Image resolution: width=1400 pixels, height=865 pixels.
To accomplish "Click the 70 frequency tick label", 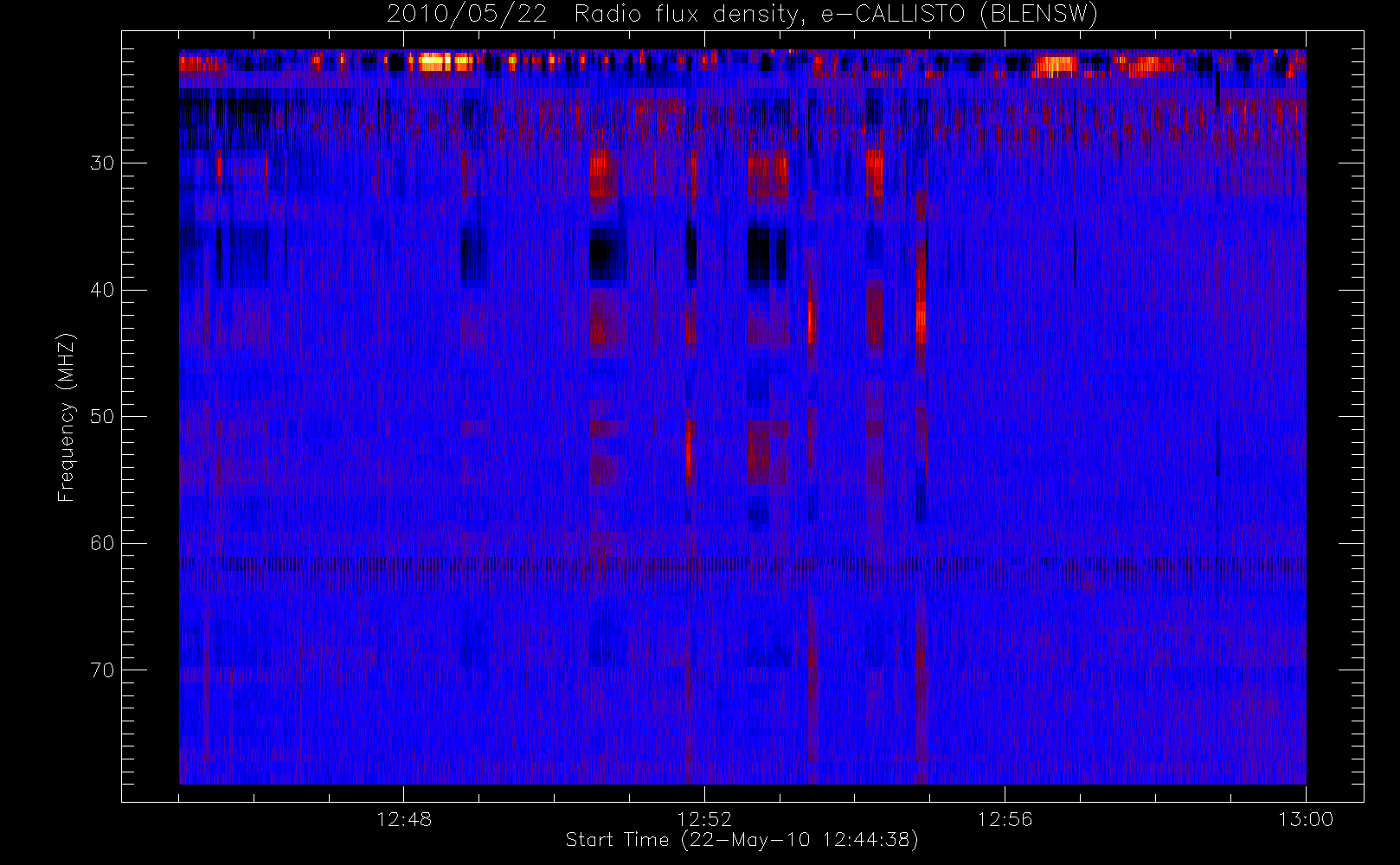I will pos(102,670).
